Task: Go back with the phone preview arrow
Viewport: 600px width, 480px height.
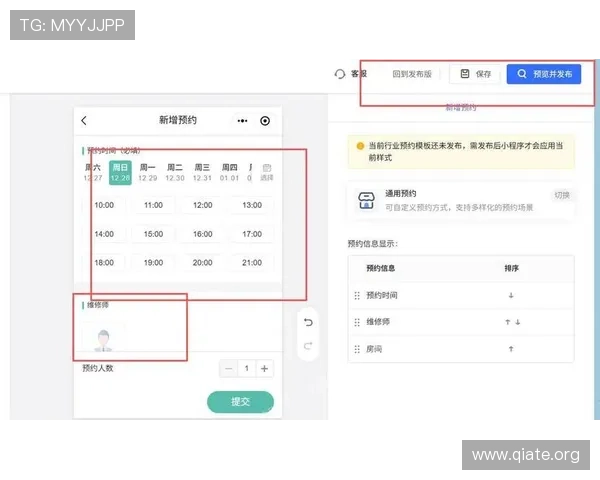Action: (x=84, y=121)
